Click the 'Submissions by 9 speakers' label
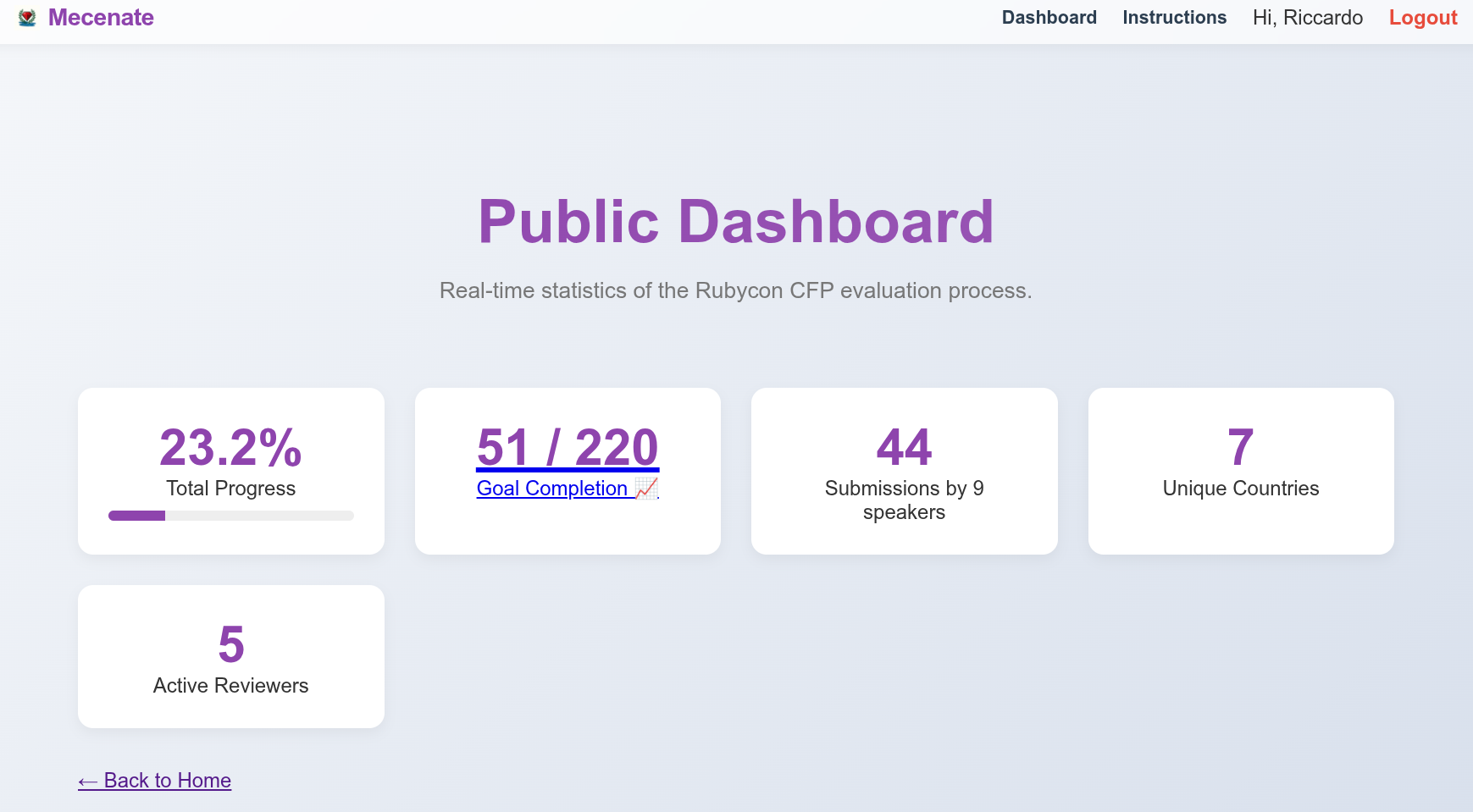 click(x=904, y=500)
